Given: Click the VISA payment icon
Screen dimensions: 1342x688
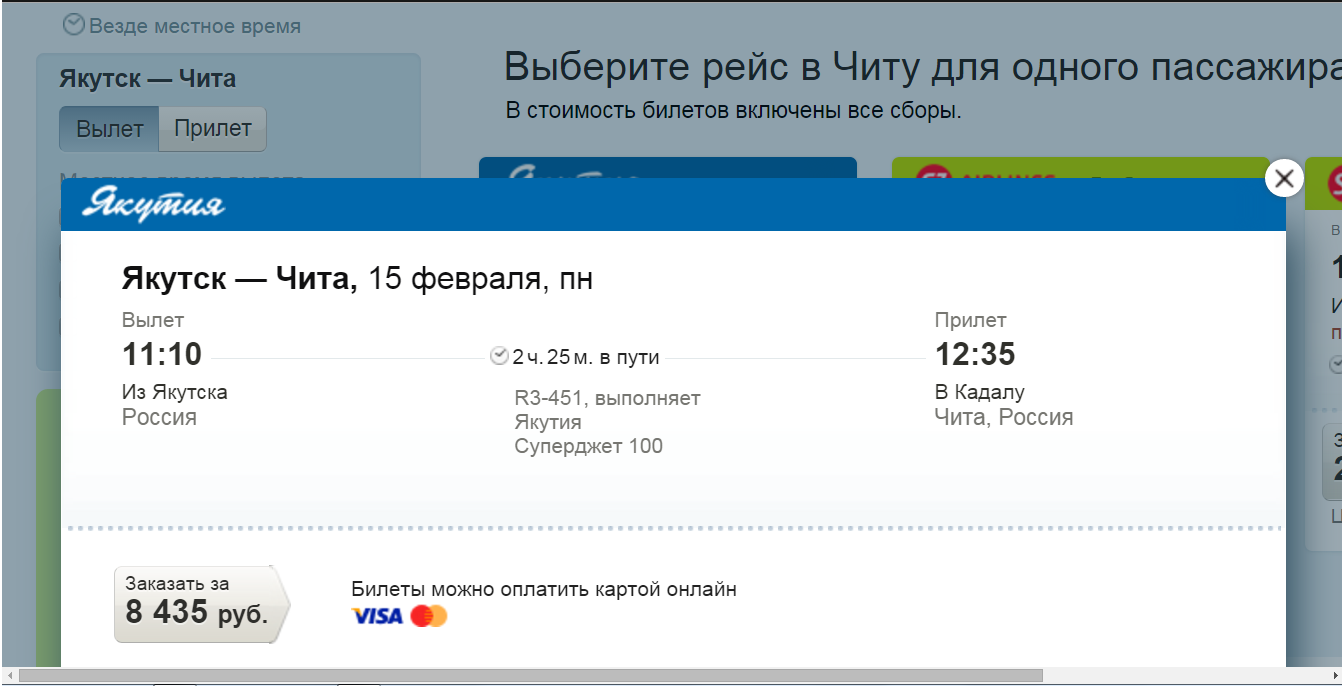Looking at the screenshot, I should [x=377, y=616].
